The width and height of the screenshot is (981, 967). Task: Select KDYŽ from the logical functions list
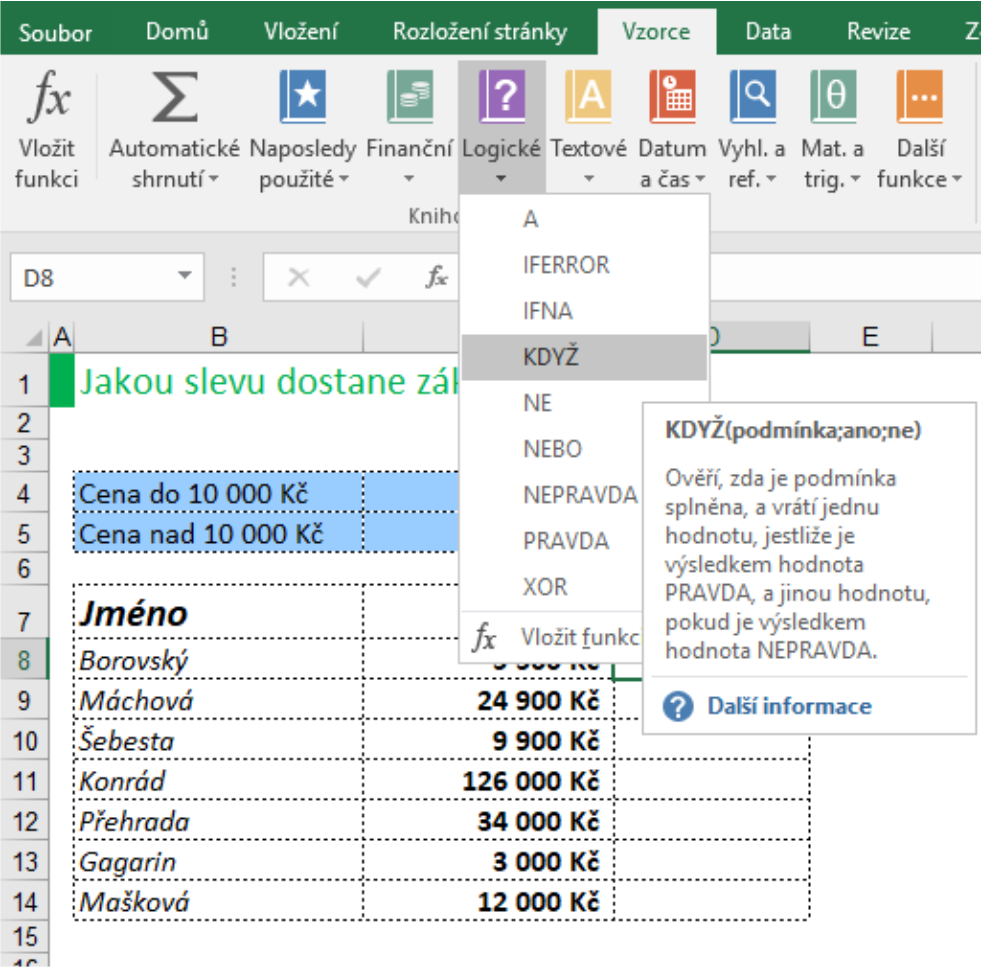551,357
